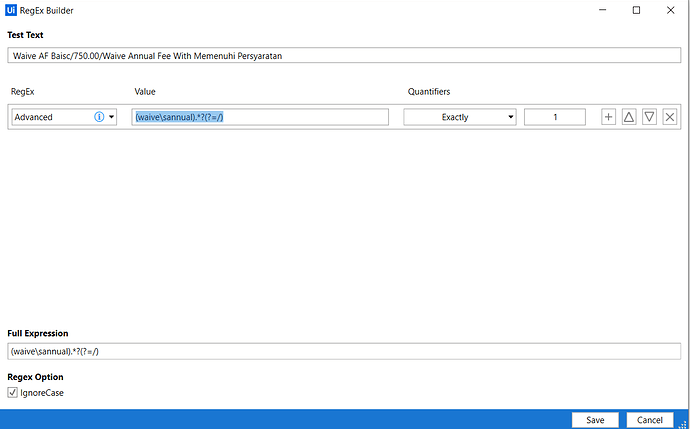Focus the Test Text input field

[x=344, y=55]
